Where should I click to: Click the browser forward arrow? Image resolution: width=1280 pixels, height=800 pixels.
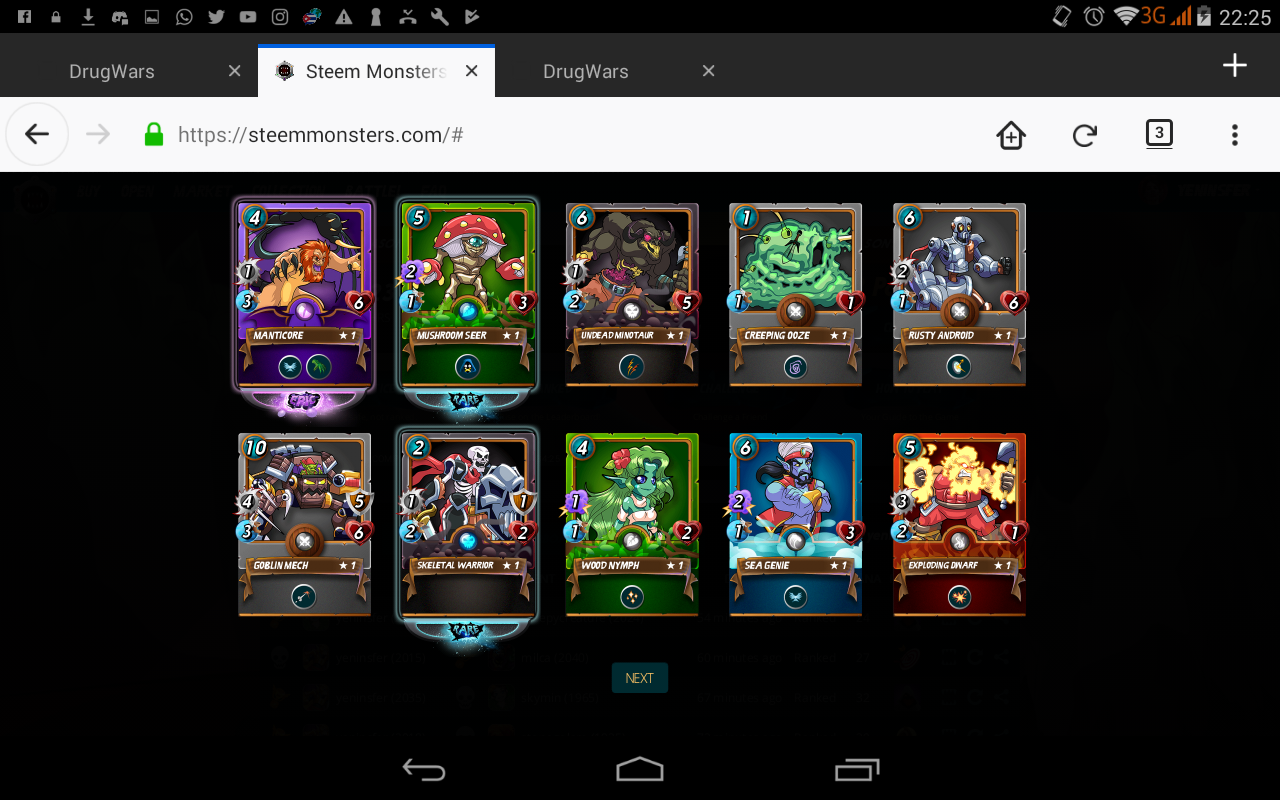click(98, 135)
